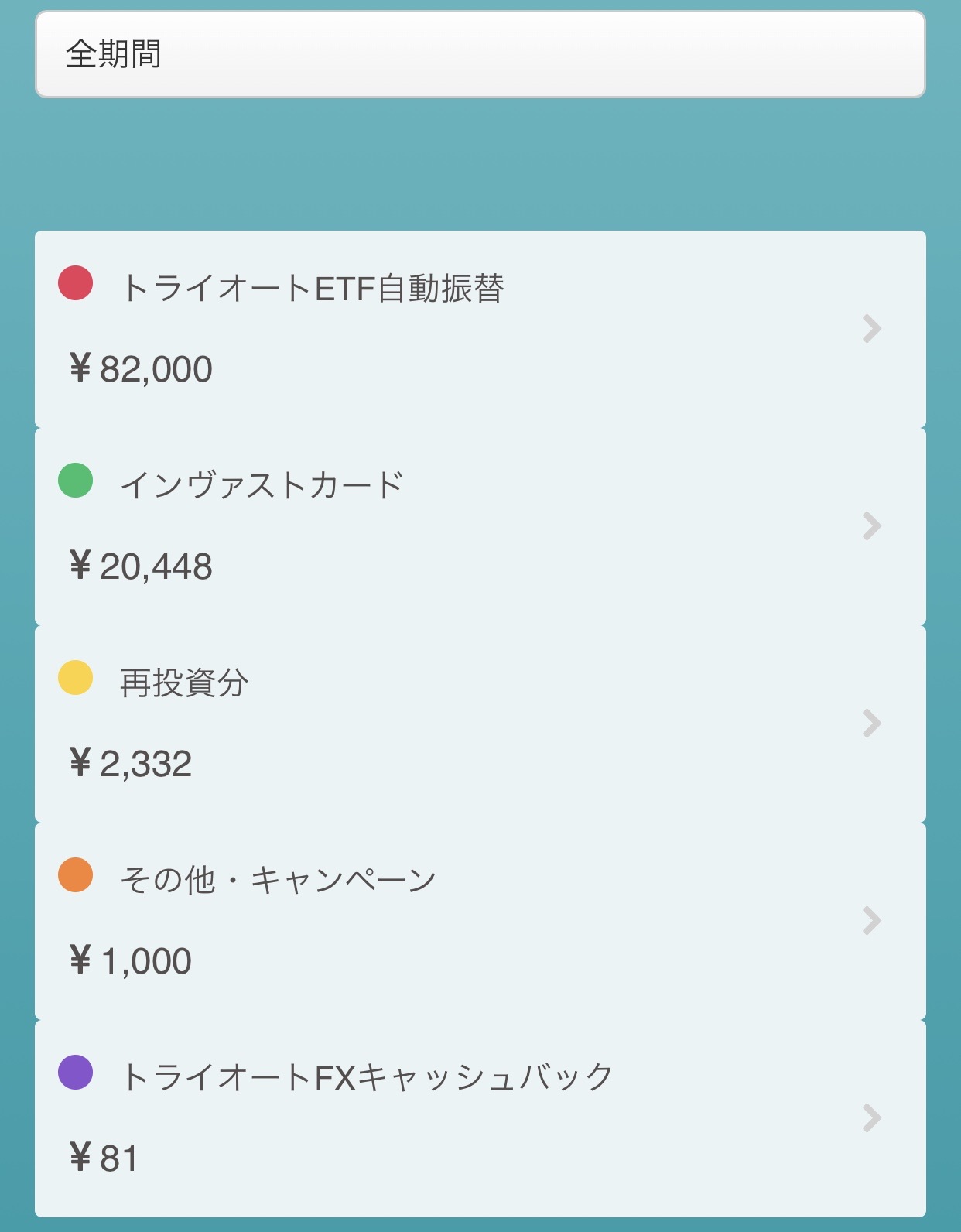The image size is (961, 1232).
Task: Click the ¥20,448 amount
Action: pos(141,566)
